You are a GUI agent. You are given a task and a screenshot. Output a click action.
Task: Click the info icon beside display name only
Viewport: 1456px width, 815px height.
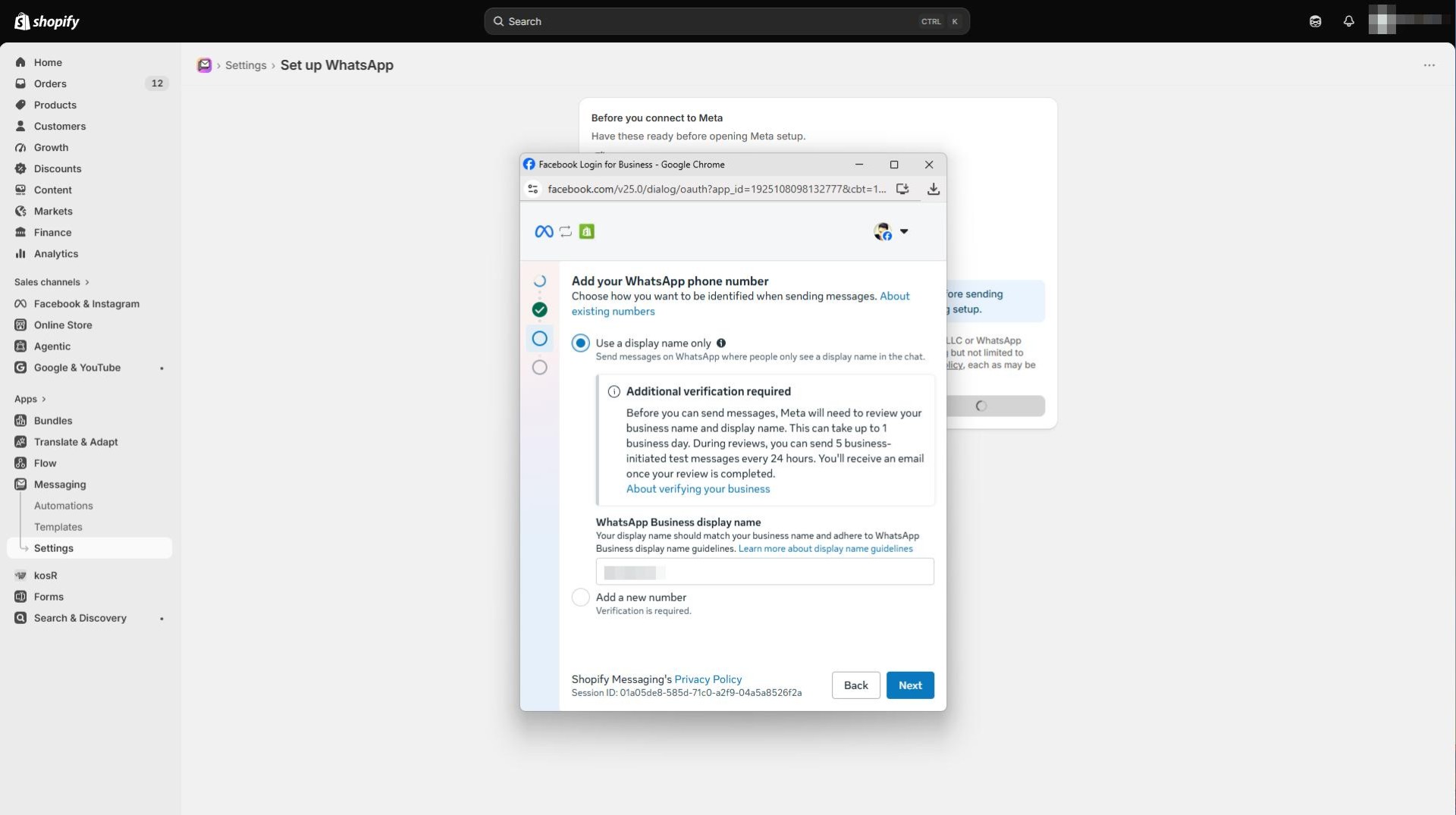click(x=721, y=343)
